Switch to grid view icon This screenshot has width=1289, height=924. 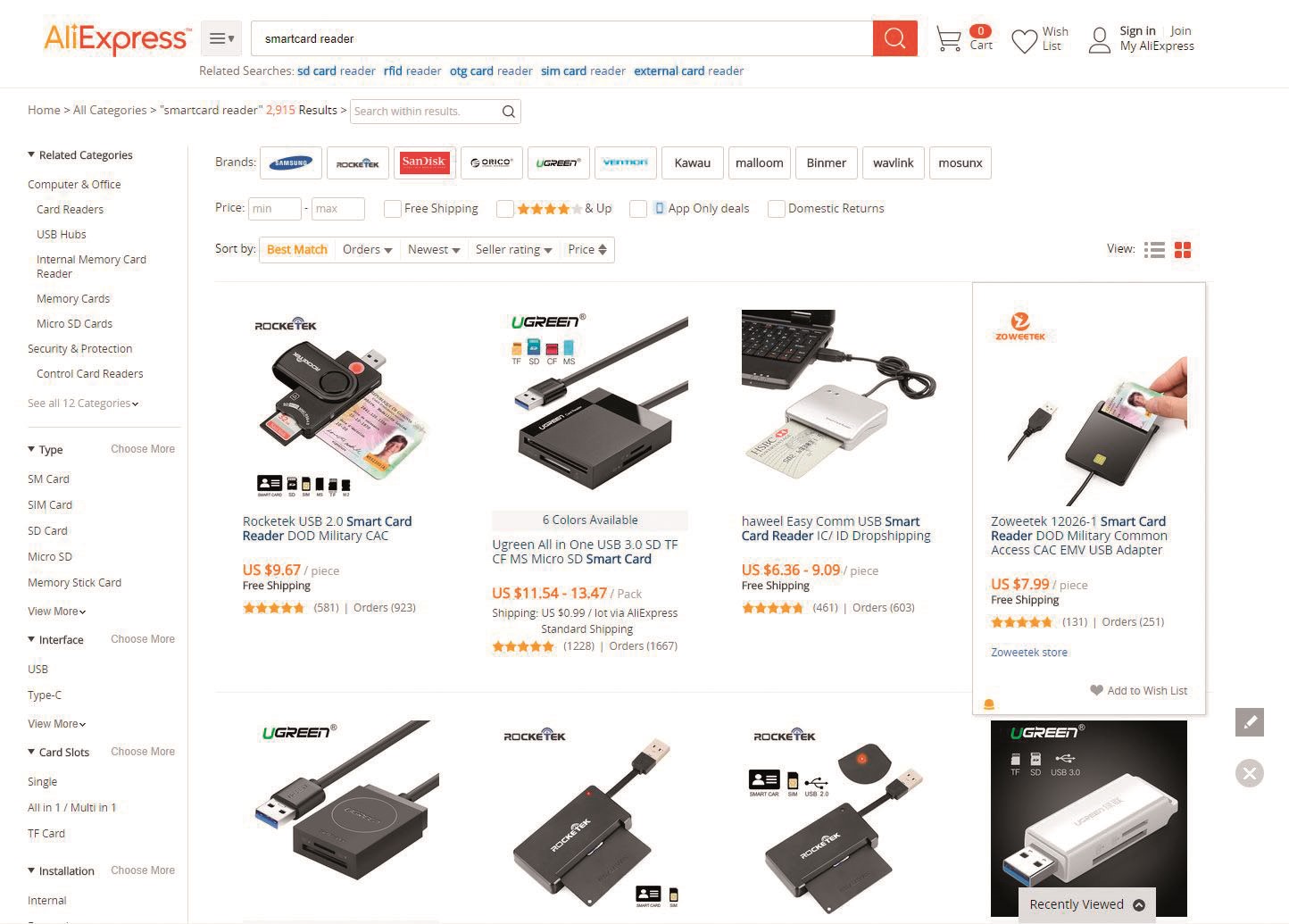(x=1183, y=250)
